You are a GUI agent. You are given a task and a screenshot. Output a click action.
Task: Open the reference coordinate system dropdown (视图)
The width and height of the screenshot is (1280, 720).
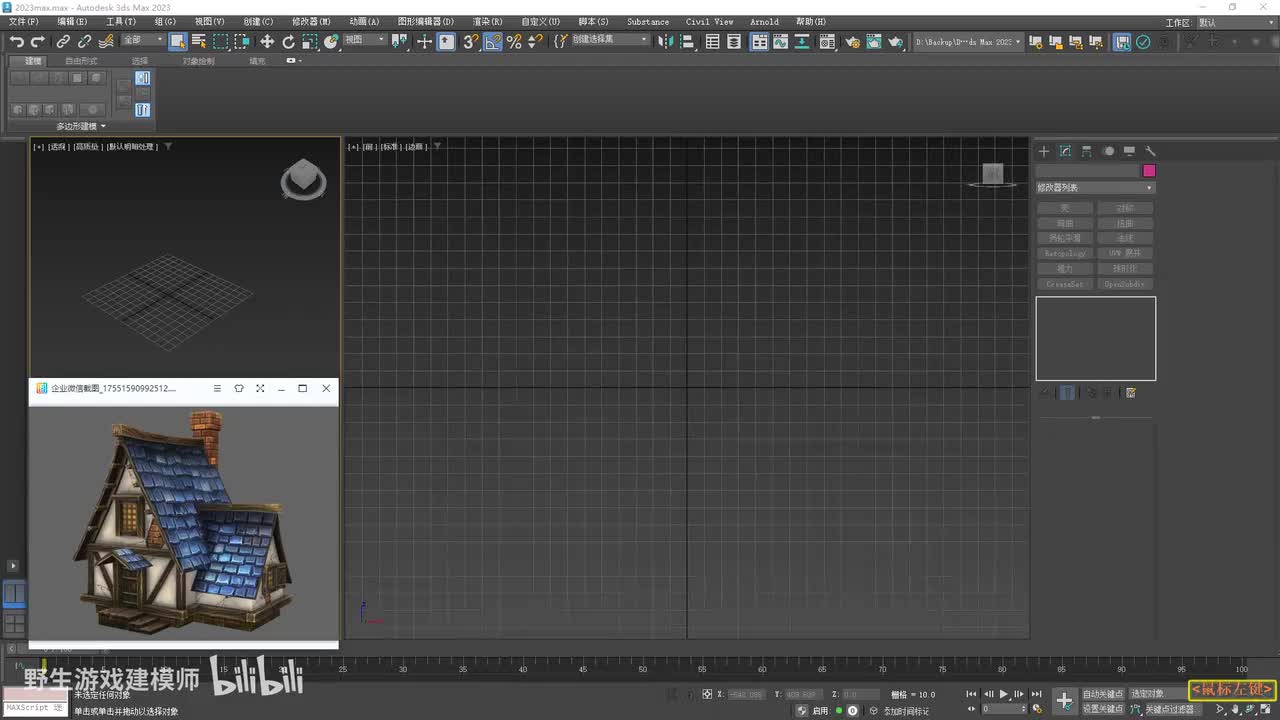[365, 40]
